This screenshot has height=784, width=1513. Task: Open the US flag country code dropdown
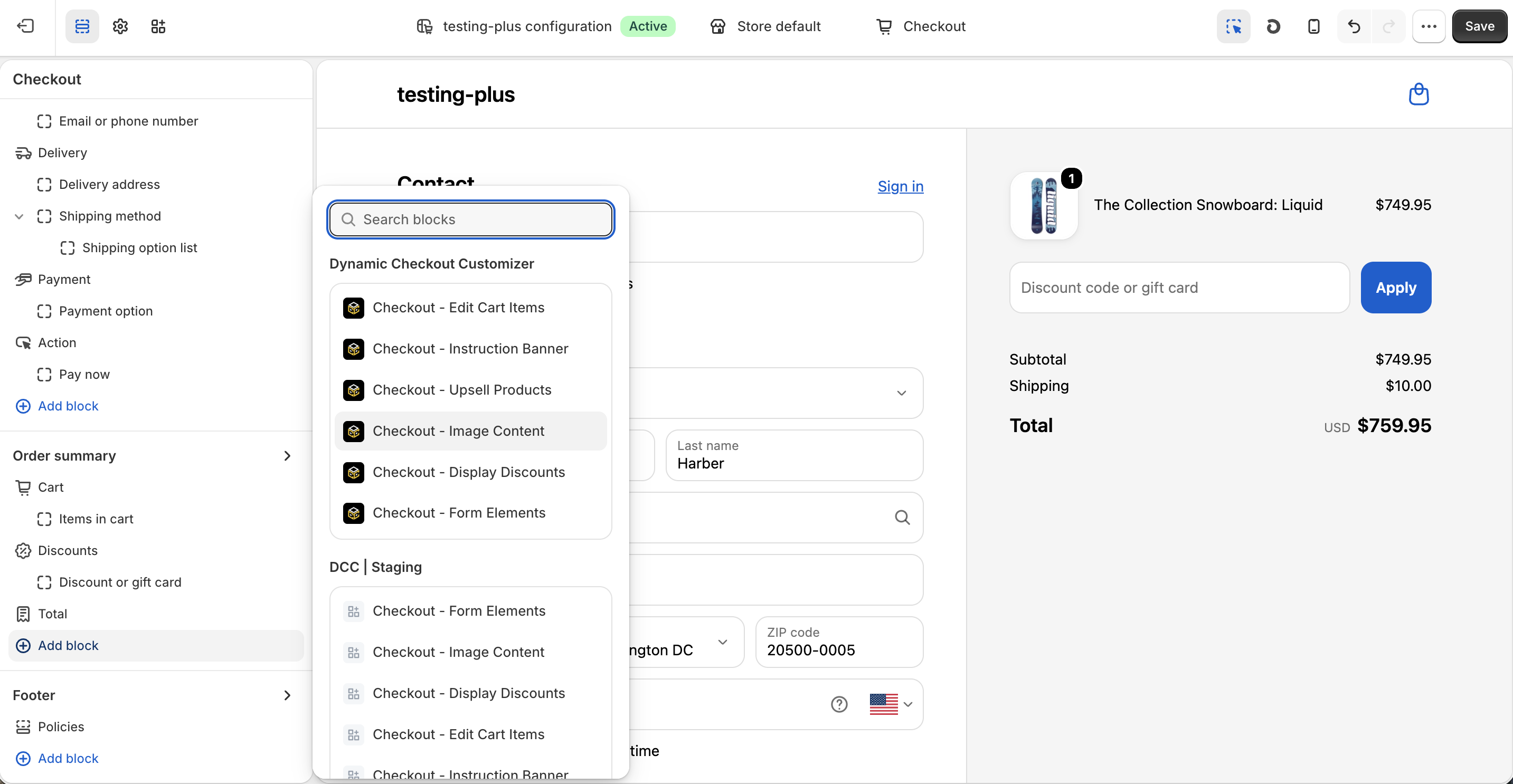891,704
